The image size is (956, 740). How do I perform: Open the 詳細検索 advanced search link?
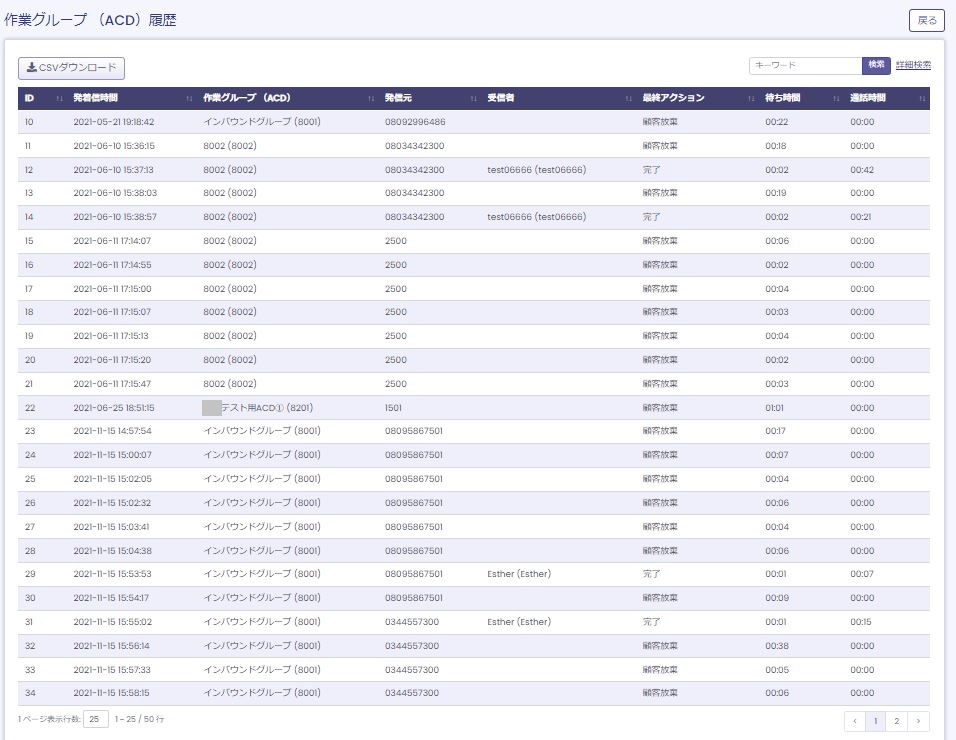913,65
